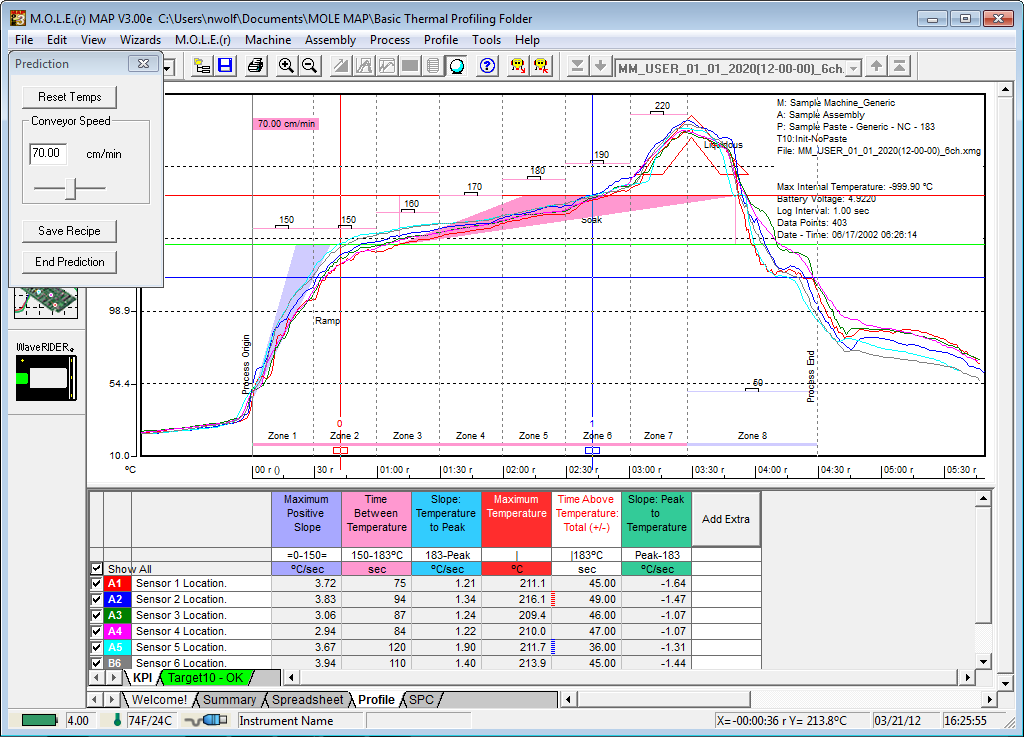Uncheck the Sensor 5 Location checkbox
1024x737 pixels.
point(97,647)
